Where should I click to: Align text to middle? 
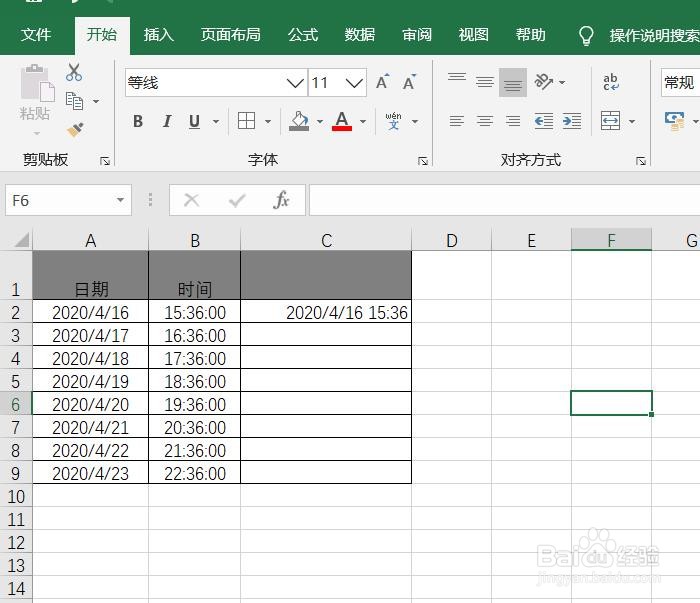click(x=485, y=82)
